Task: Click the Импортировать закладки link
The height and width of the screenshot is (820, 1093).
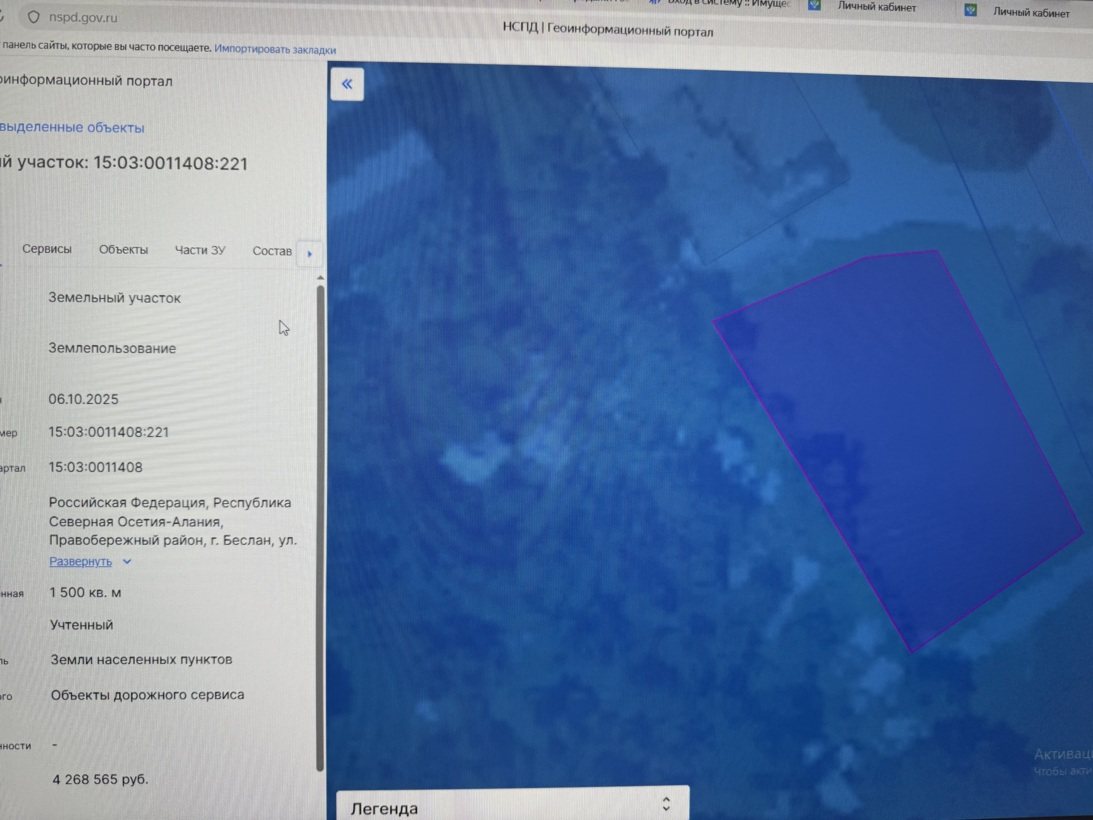Action: [275, 50]
